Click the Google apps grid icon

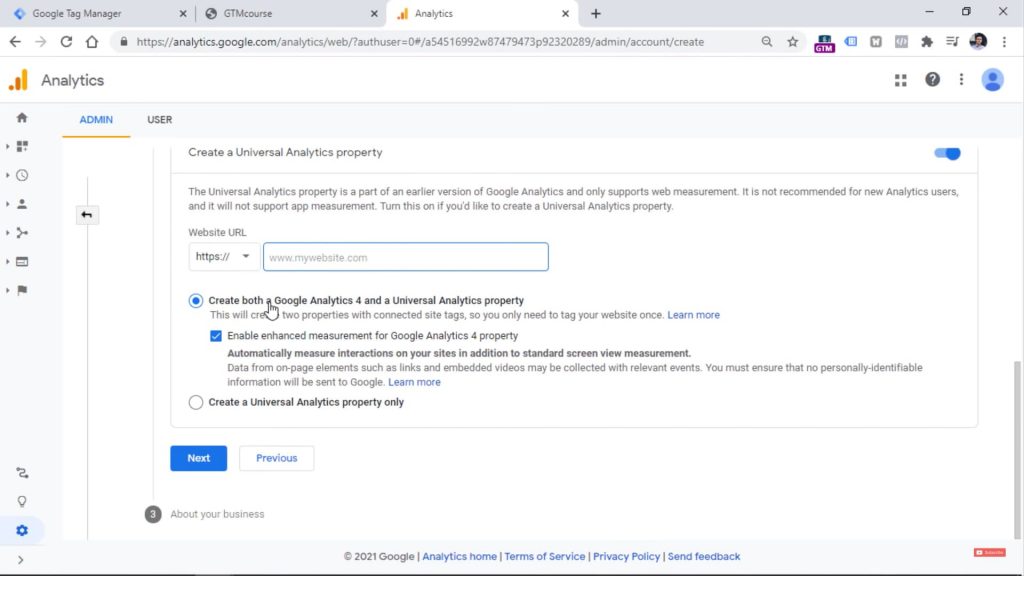pos(901,80)
